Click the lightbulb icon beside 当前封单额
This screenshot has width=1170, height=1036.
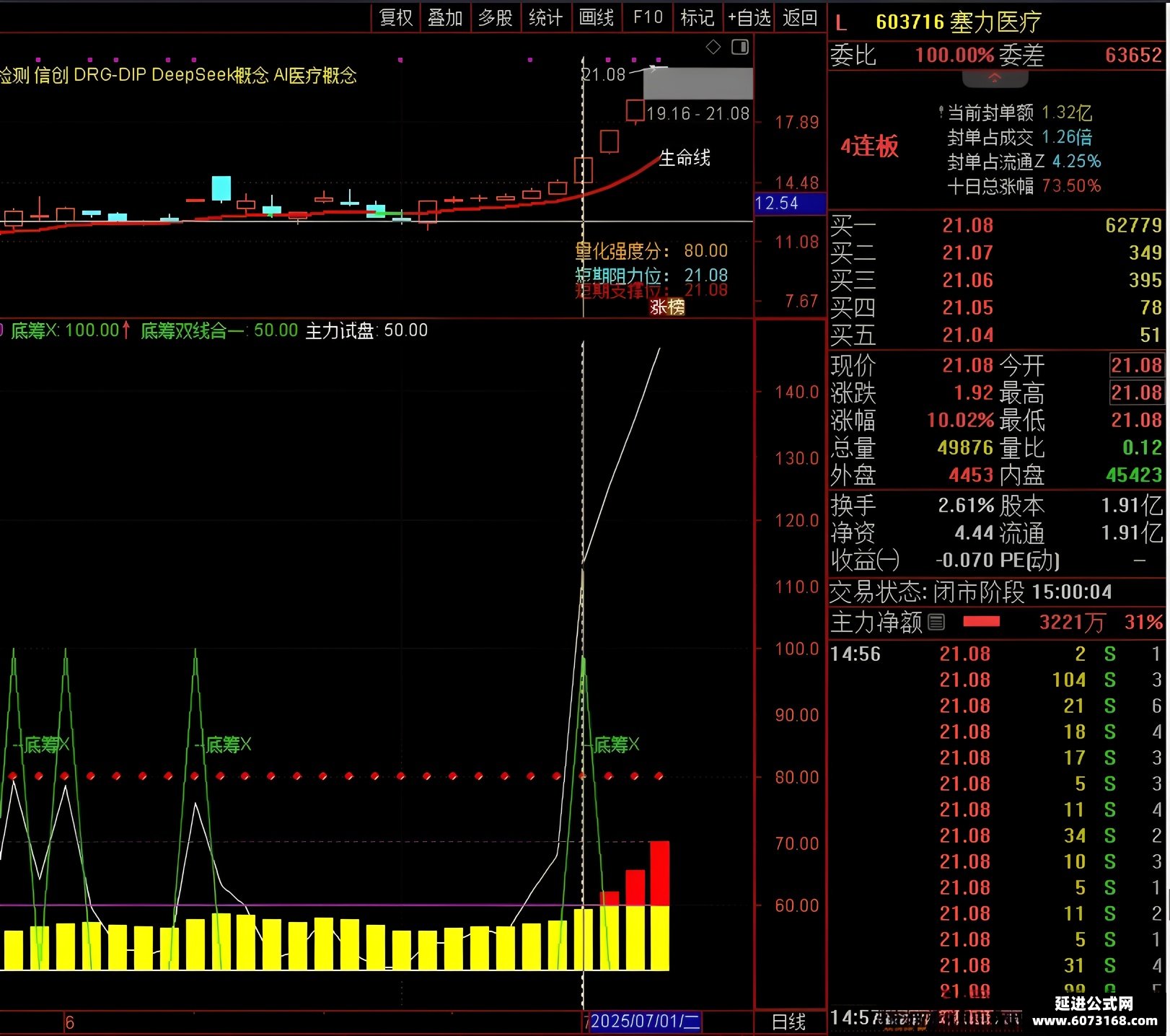(x=941, y=113)
